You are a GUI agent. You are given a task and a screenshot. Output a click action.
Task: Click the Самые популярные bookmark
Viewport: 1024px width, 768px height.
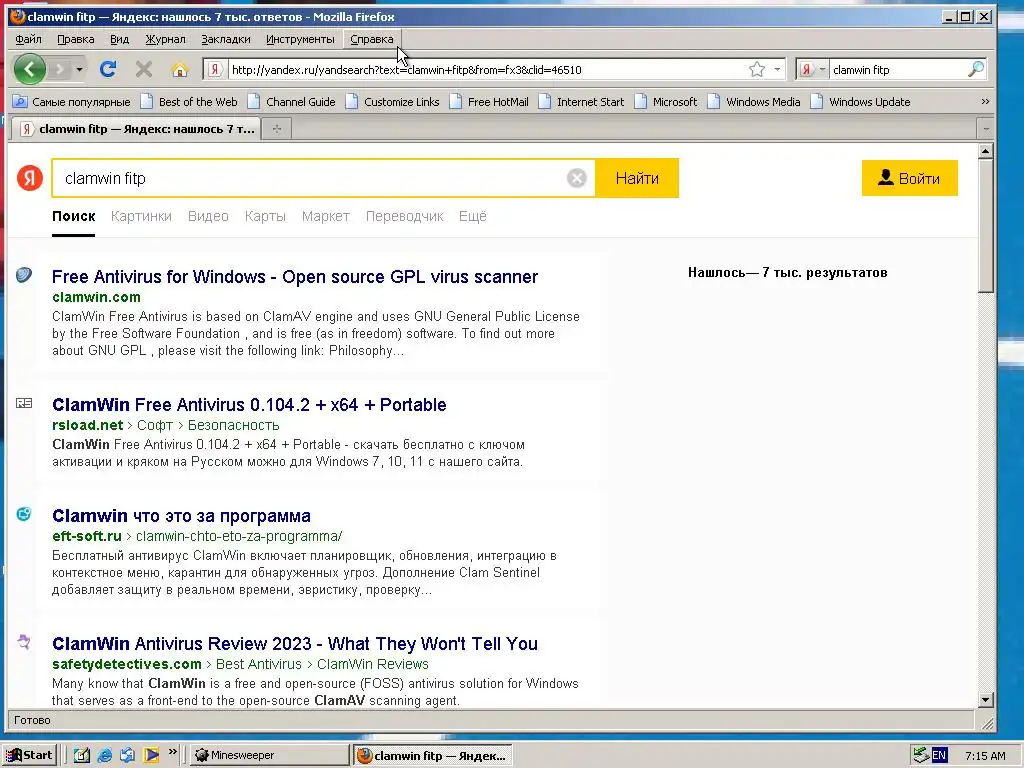(72, 102)
